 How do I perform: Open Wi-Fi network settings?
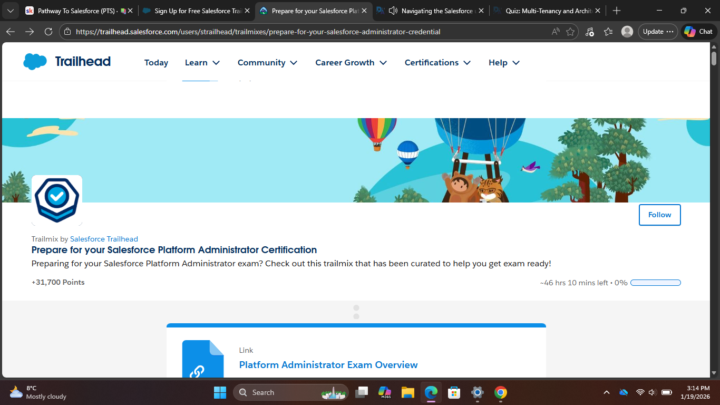(640, 393)
